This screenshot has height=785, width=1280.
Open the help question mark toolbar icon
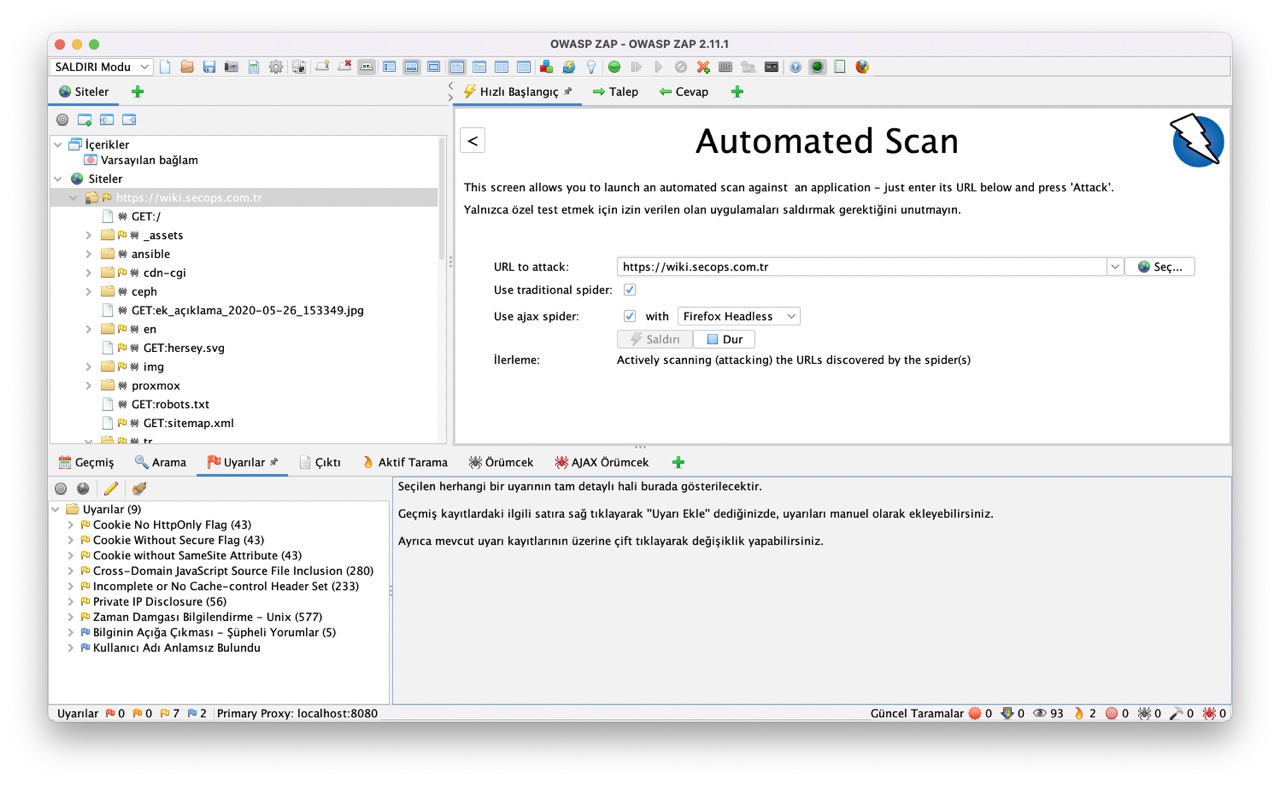pyautogui.click(x=796, y=67)
